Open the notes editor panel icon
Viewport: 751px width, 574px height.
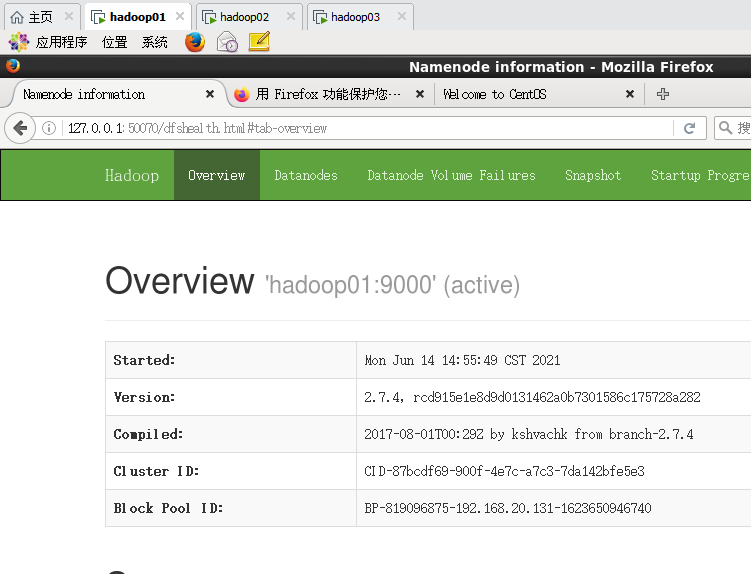(259, 42)
